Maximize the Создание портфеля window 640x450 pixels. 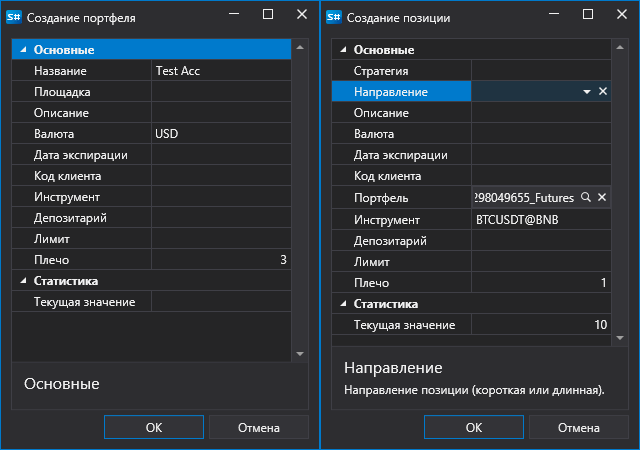click(x=268, y=14)
